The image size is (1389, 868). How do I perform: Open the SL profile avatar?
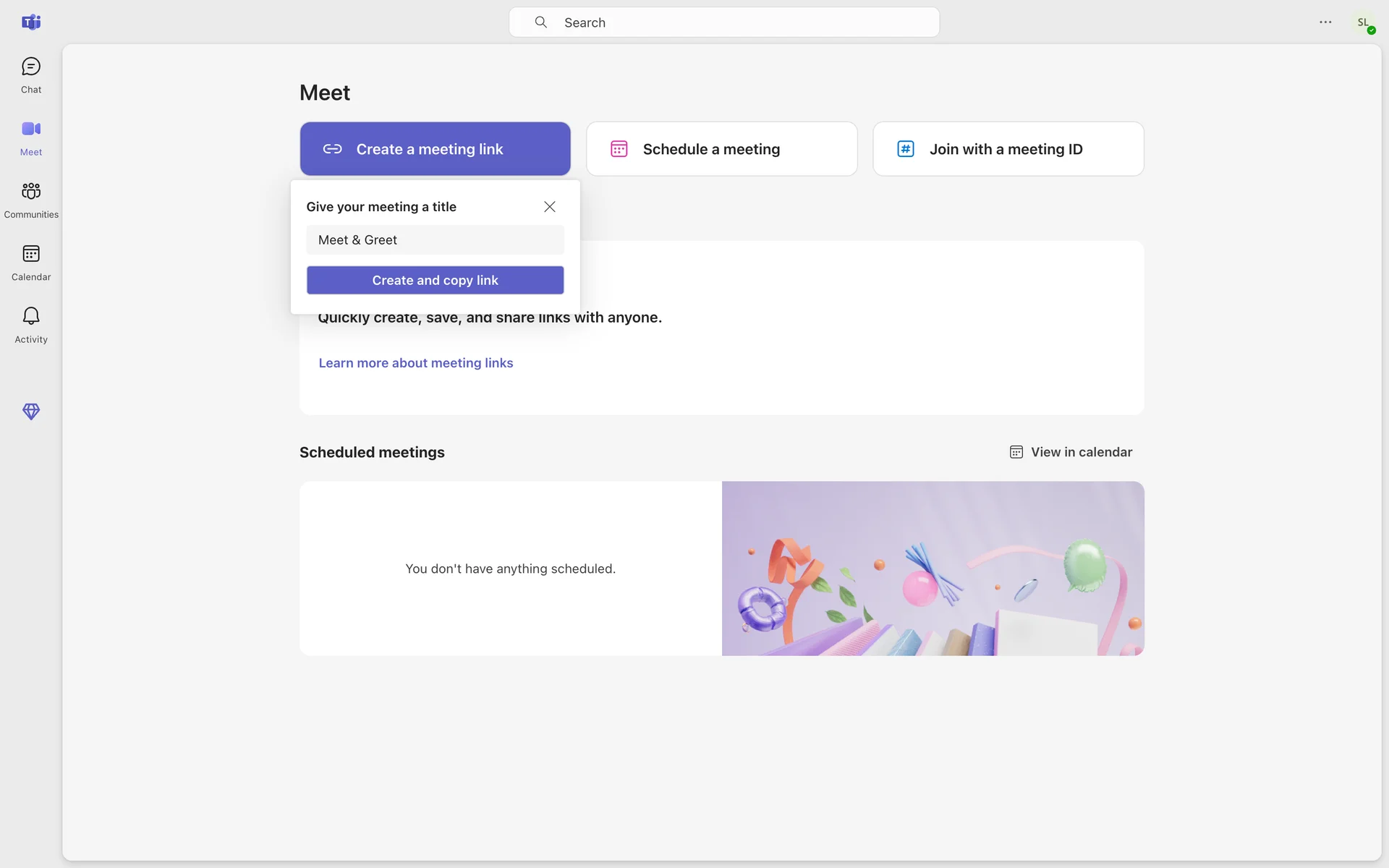coord(1363,22)
